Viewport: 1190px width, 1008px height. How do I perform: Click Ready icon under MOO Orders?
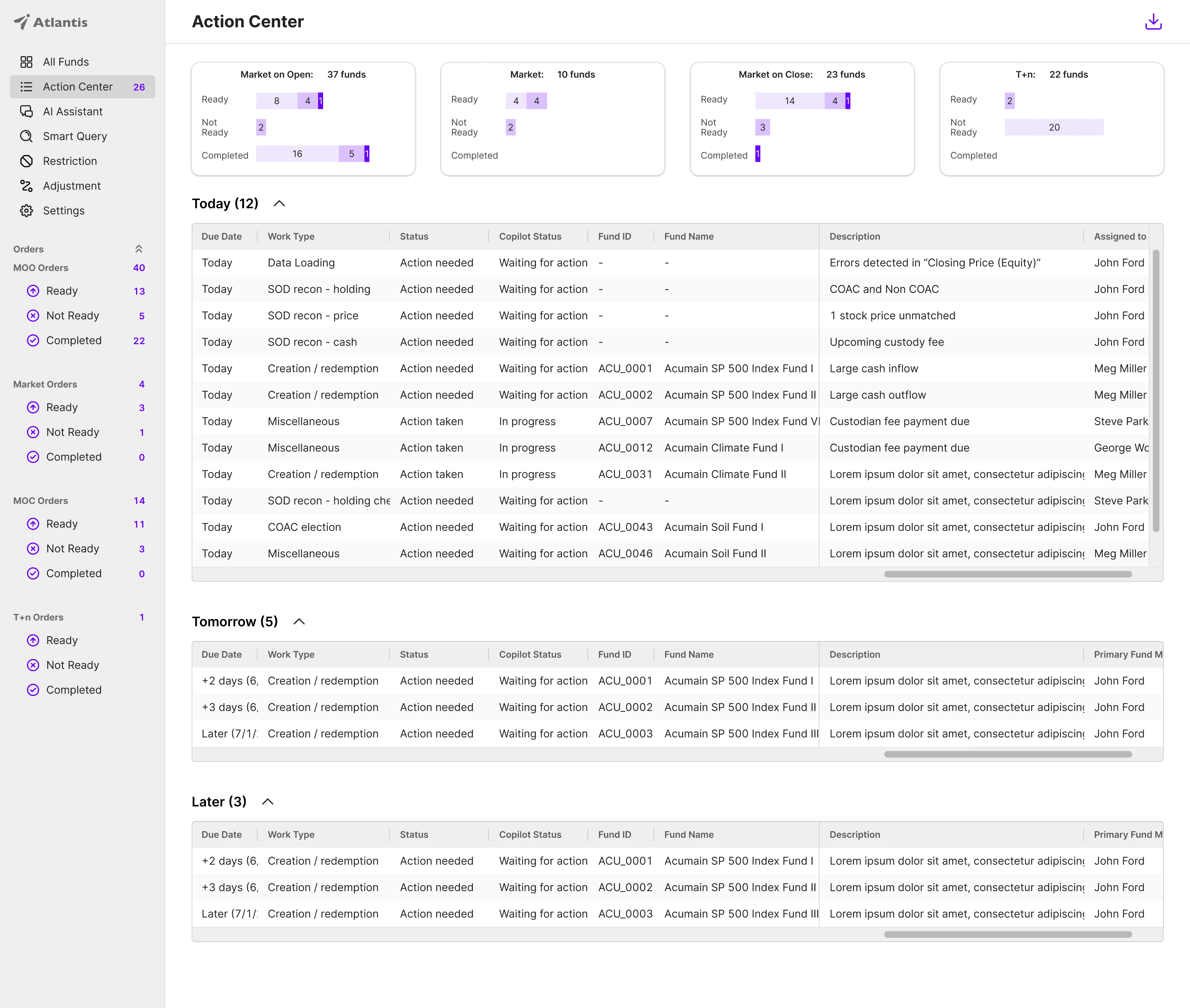click(x=33, y=291)
